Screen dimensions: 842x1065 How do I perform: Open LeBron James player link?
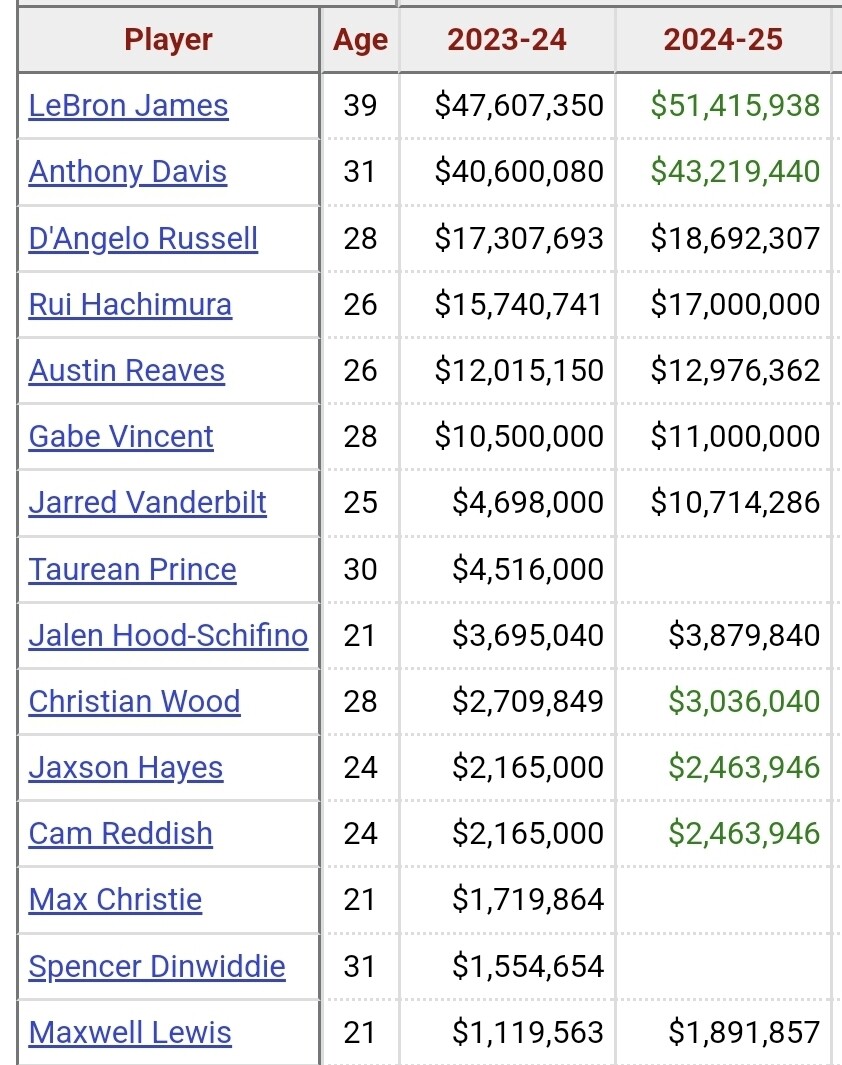(x=128, y=105)
